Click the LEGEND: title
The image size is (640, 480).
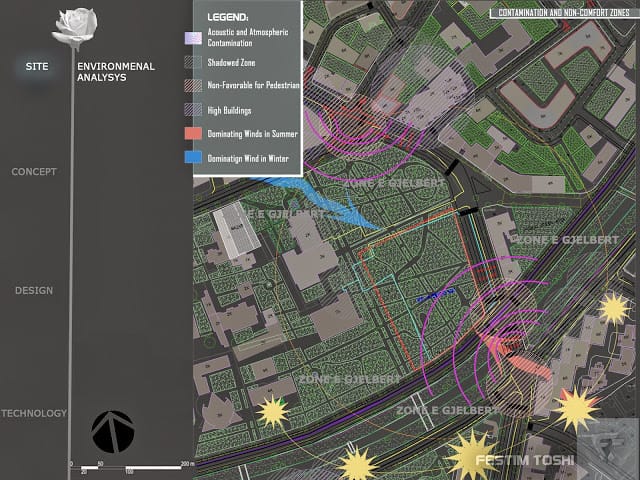click(x=228, y=17)
